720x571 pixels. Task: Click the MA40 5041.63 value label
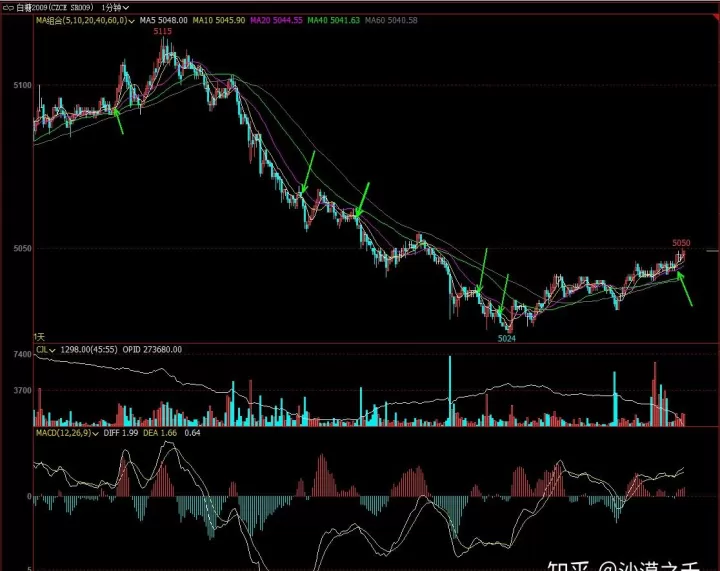(334, 20)
